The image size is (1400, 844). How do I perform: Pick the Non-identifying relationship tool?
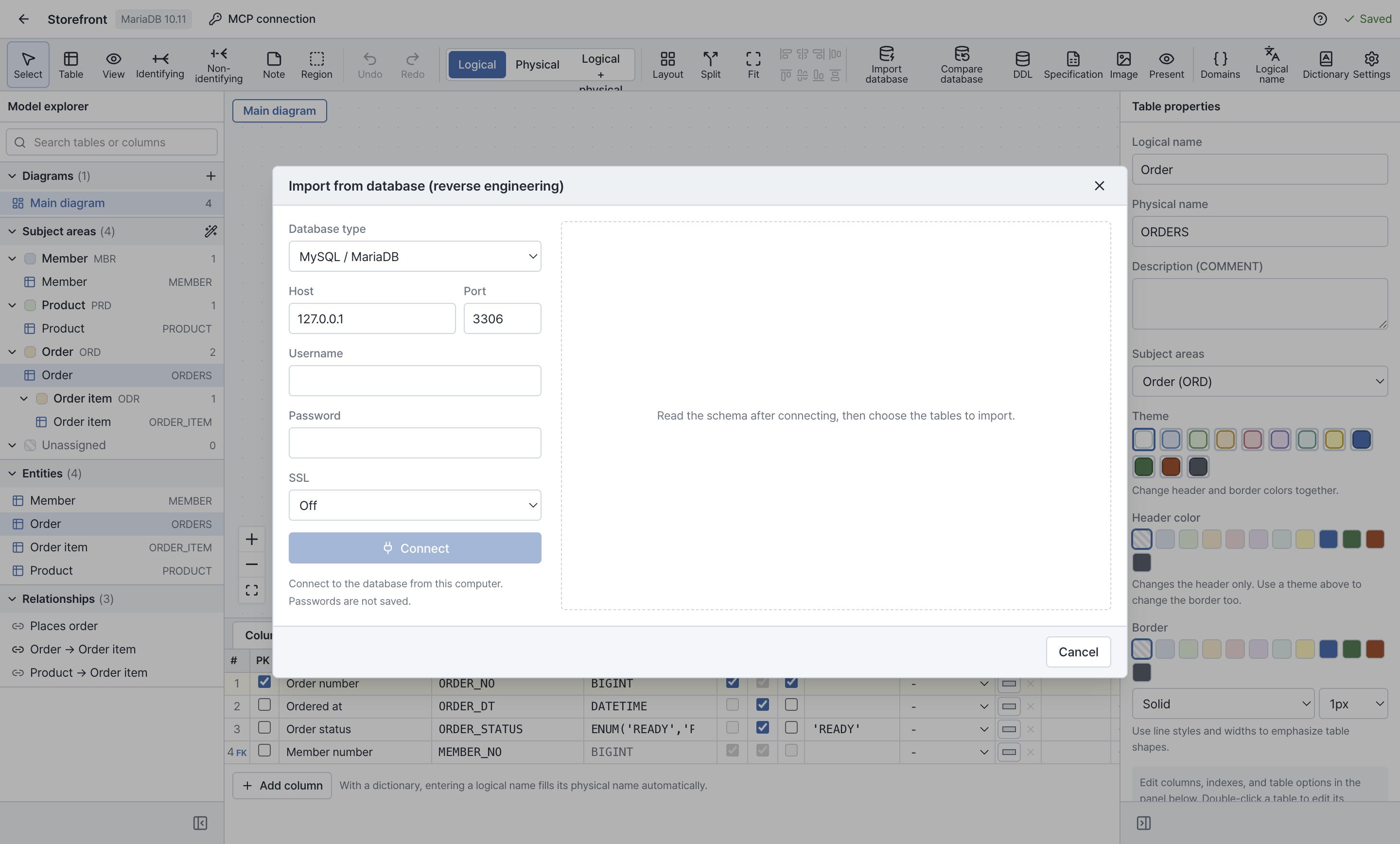(x=219, y=65)
